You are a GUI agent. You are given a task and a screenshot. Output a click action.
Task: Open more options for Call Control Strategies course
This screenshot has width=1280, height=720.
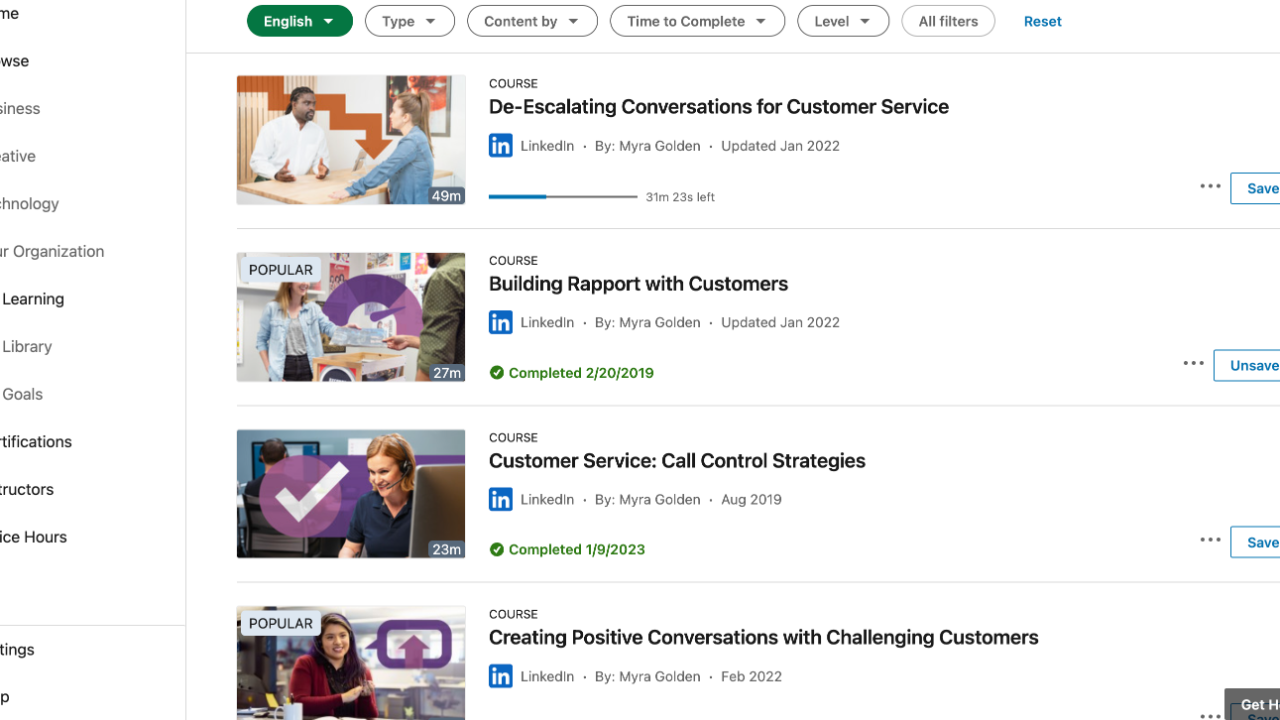[1210, 541]
